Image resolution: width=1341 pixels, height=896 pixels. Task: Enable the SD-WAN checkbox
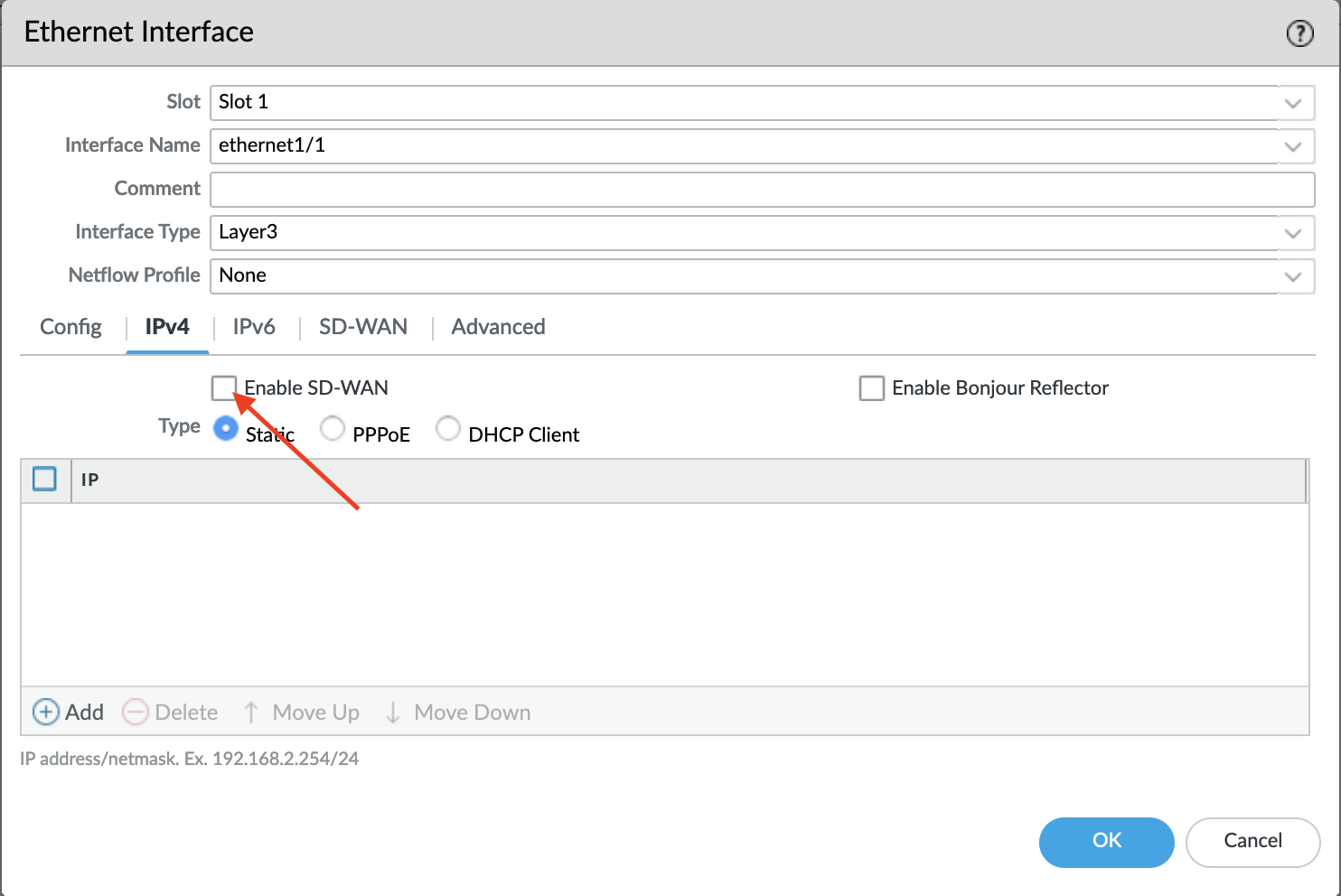point(224,387)
